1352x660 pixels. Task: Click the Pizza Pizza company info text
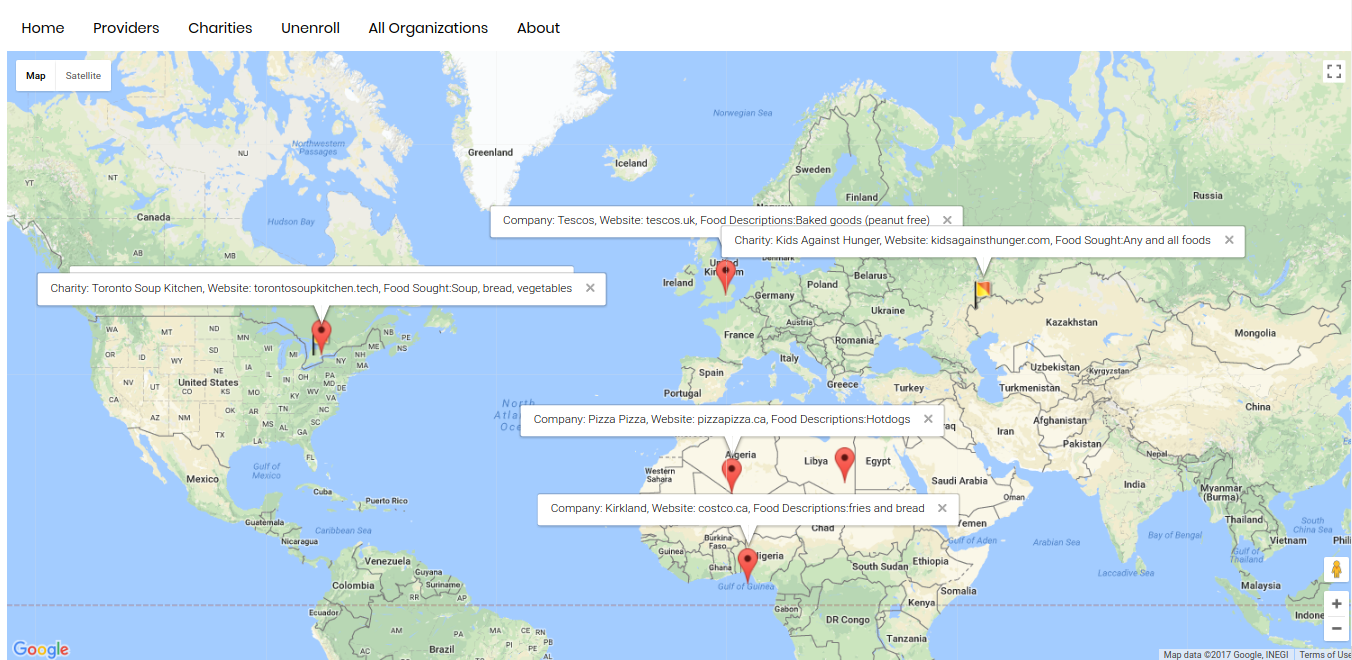click(x=722, y=419)
